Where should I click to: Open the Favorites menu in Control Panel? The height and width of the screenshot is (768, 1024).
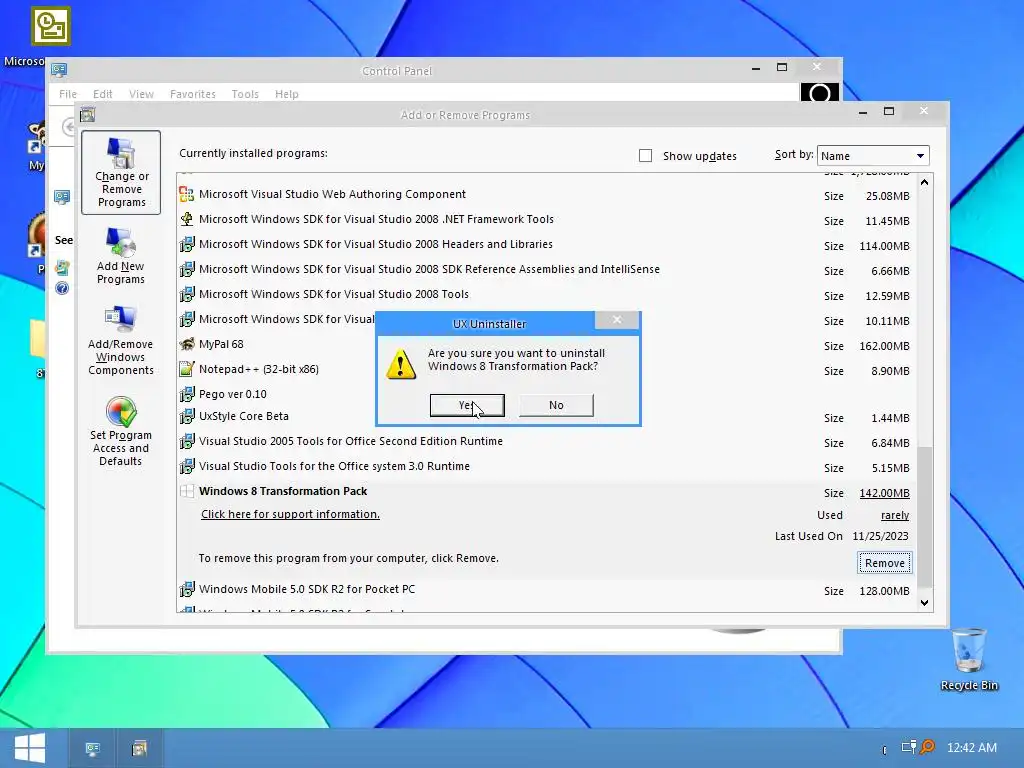pyautogui.click(x=193, y=94)
